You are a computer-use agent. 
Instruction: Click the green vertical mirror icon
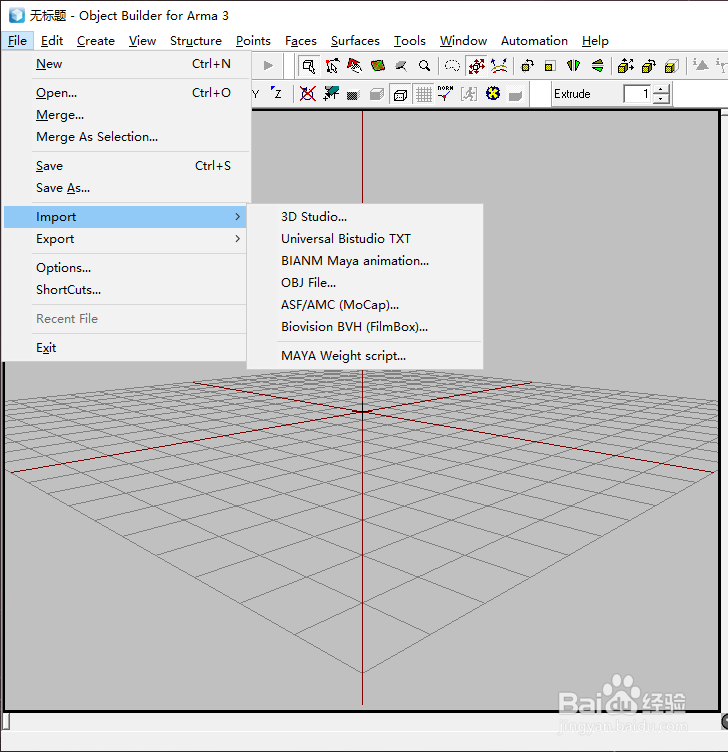tap(597, 66)
